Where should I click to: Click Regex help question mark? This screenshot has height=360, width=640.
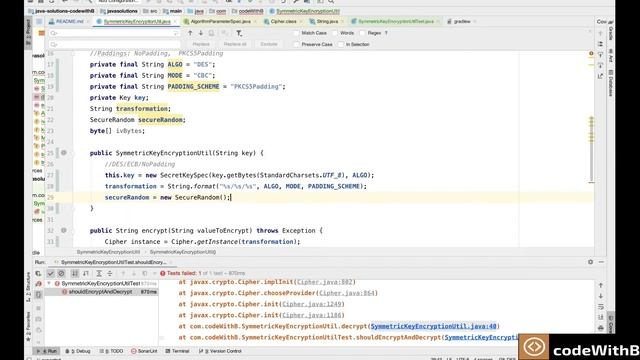click(x=386, y=33)
